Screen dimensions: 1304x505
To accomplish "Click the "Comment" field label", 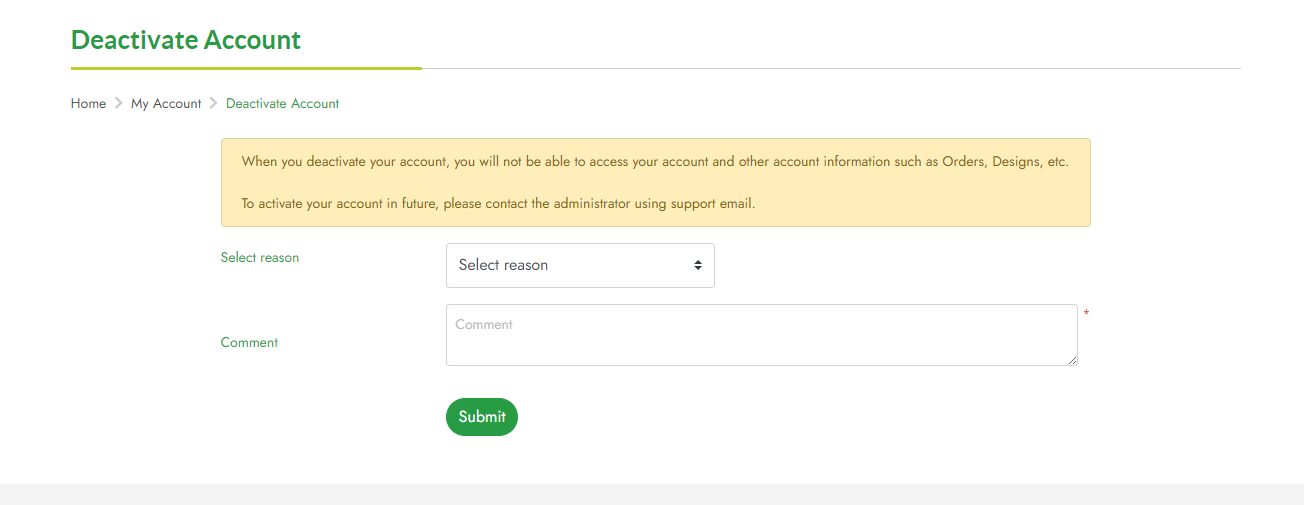I will [249, 343].
